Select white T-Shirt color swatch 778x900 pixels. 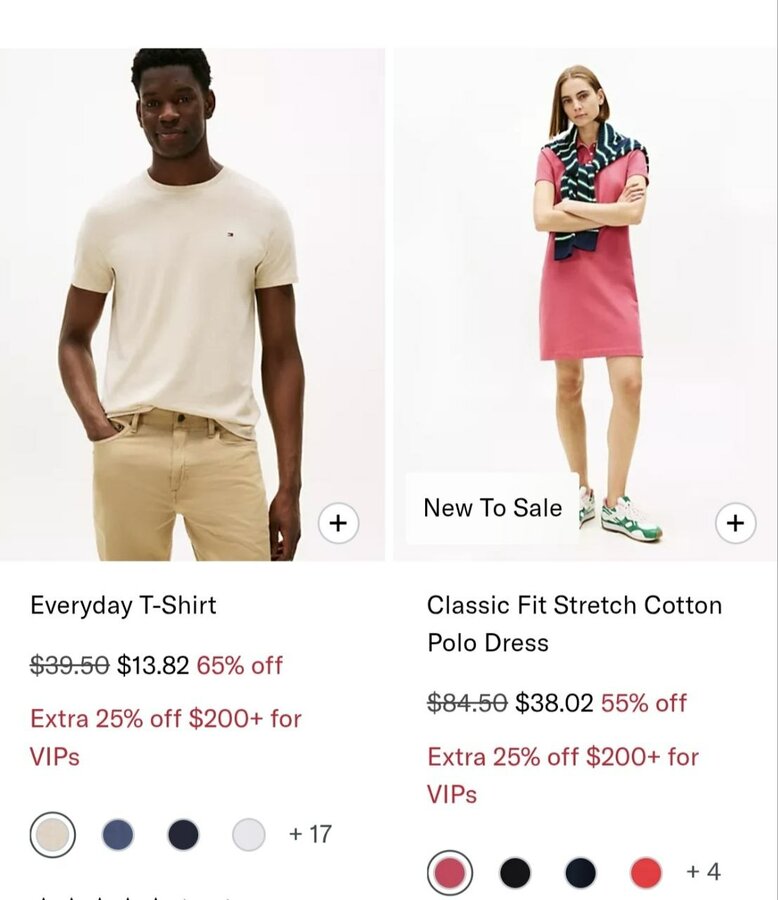pyautogui.click(x=249, y=835)
